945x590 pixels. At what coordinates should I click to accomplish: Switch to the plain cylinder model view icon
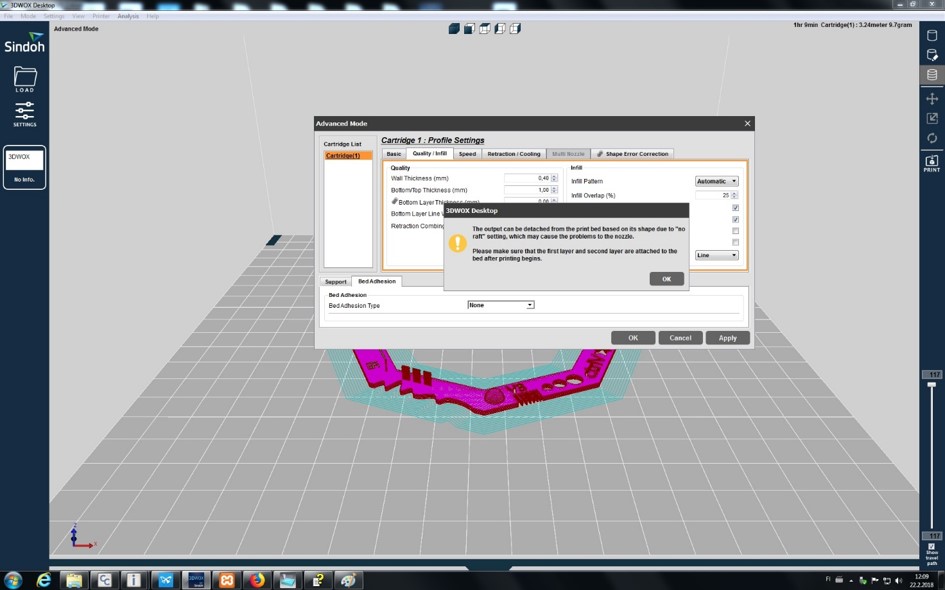tap(932, 36)
